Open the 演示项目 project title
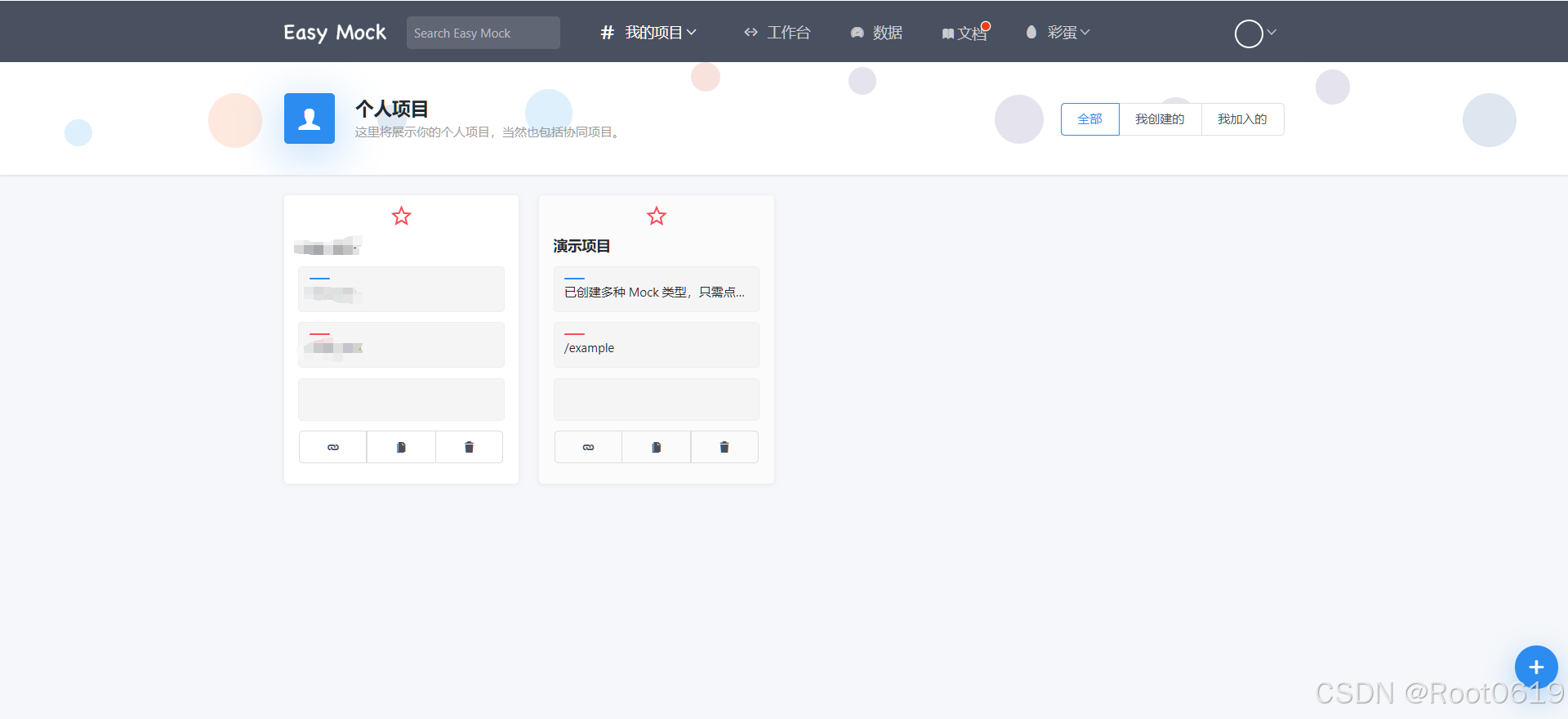This screenshot has width=1568, height=719. (x=581, y=246)
